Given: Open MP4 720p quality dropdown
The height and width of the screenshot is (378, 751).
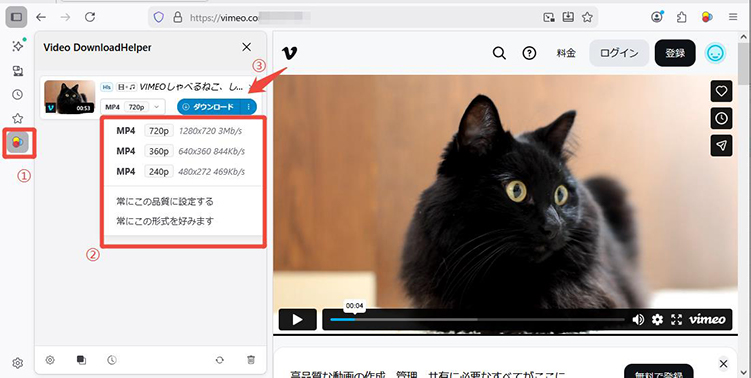Looking at the screenshot, I should [x=133, y=107].
